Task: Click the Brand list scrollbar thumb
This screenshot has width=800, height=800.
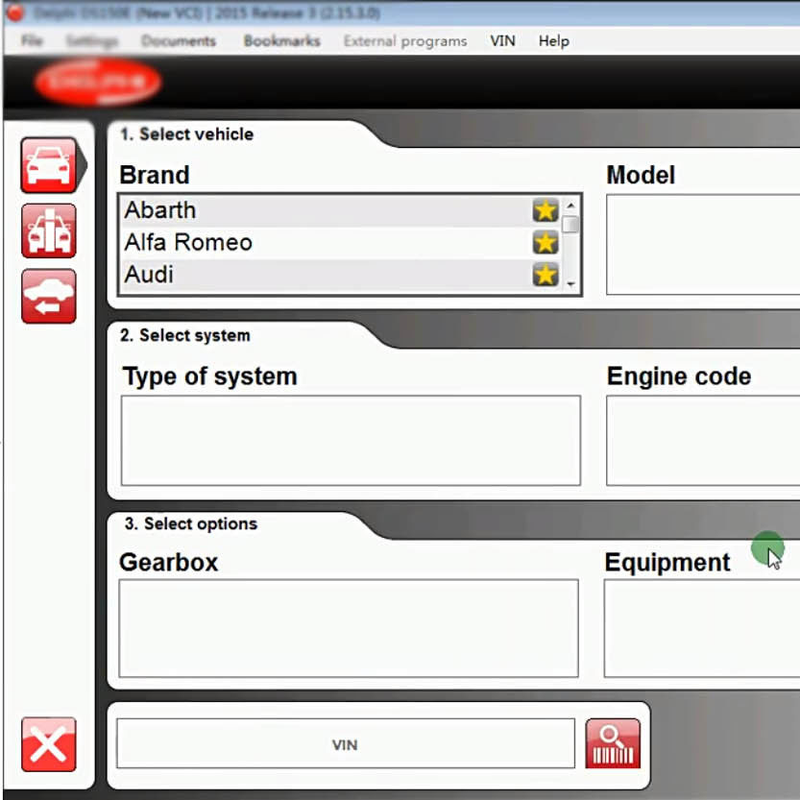Action: (570, 224)
